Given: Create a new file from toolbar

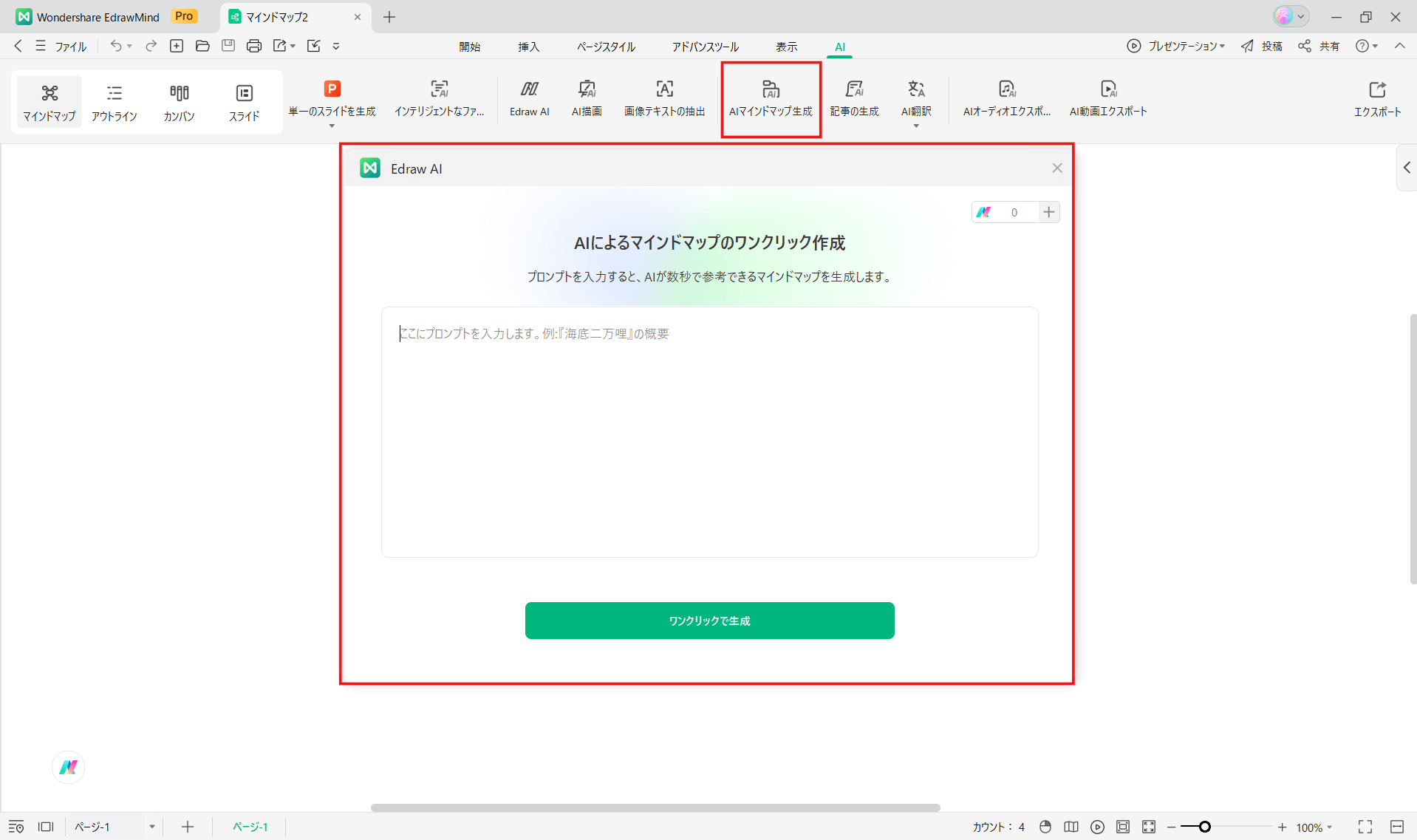Looking at the screenshot, I should pos(177,46).
